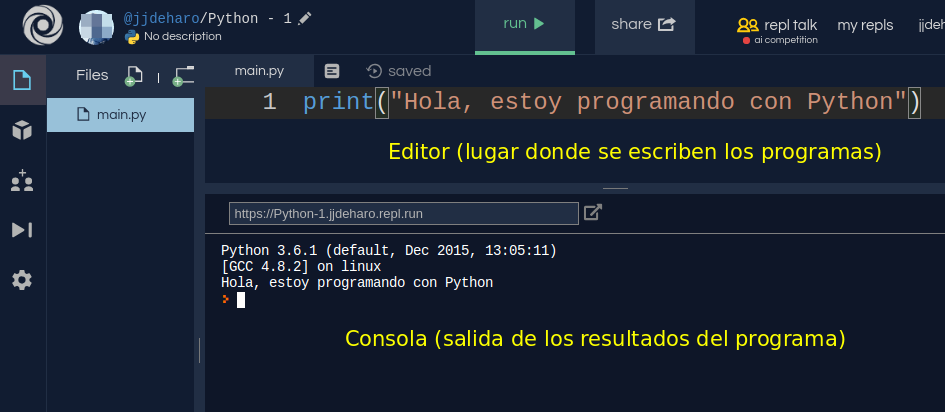The image size is (945, 412).
Task: Add a new folder
Action: pos(183,76)
